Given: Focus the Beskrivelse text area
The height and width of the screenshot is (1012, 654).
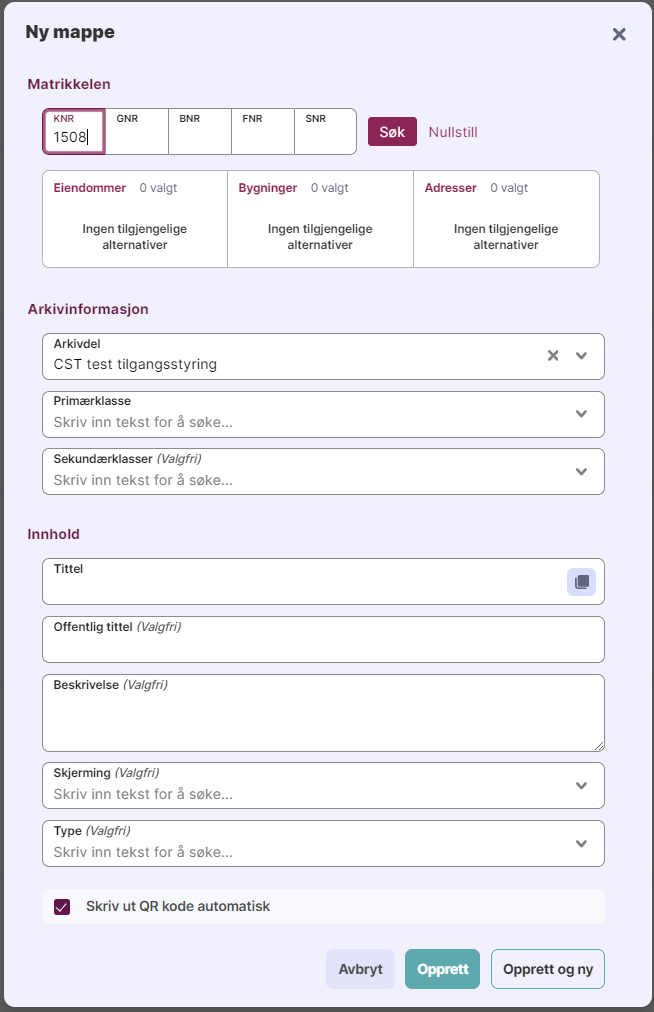Looking at the screenshot, I should tap(323, 720).
